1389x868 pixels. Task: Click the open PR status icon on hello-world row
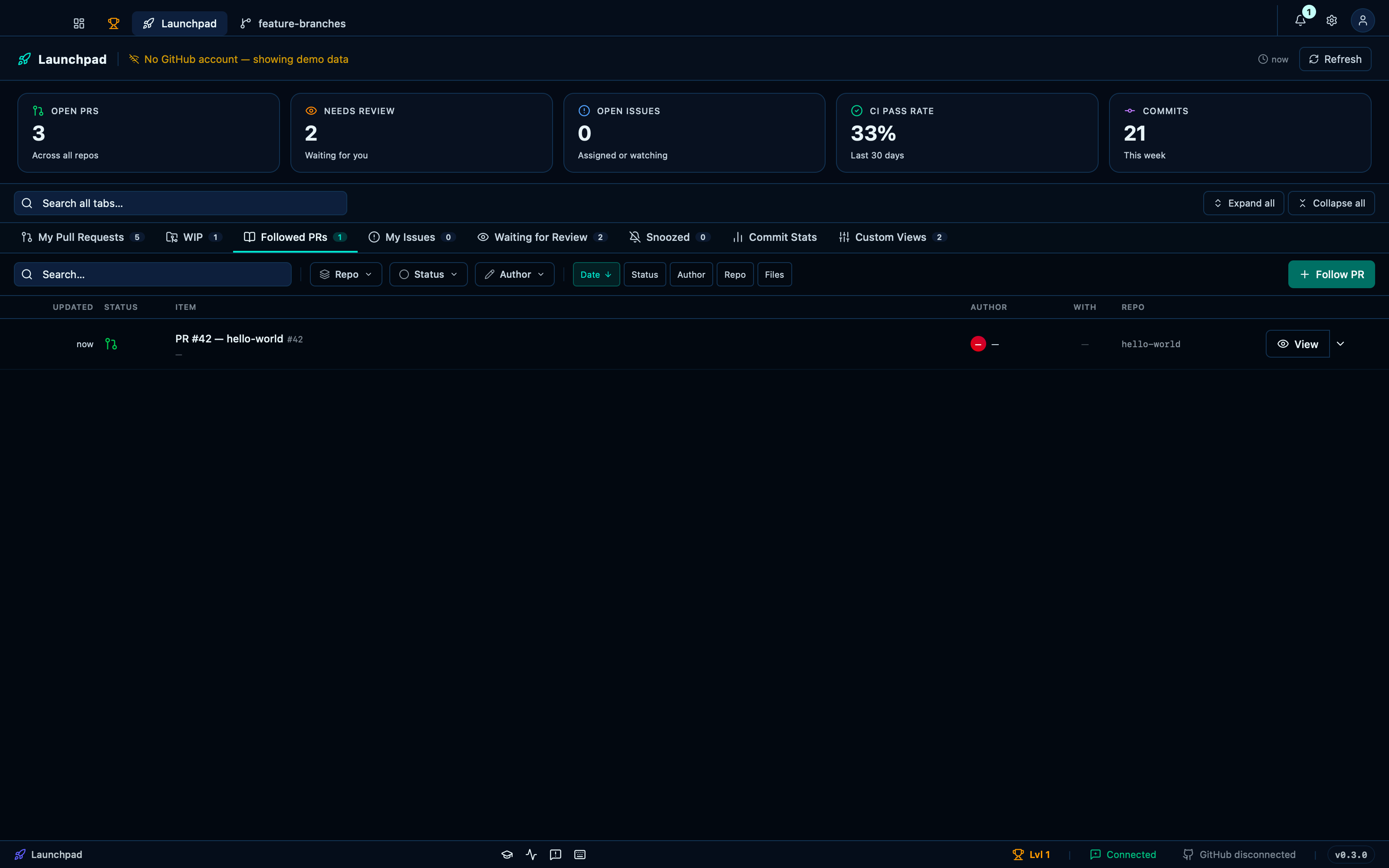click(x=112, y=344)
